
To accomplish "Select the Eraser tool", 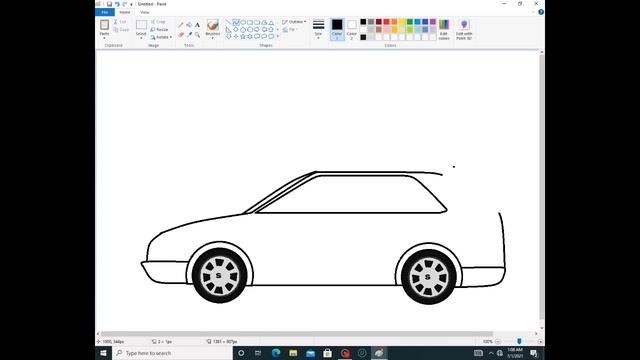I will coord(181,35).
